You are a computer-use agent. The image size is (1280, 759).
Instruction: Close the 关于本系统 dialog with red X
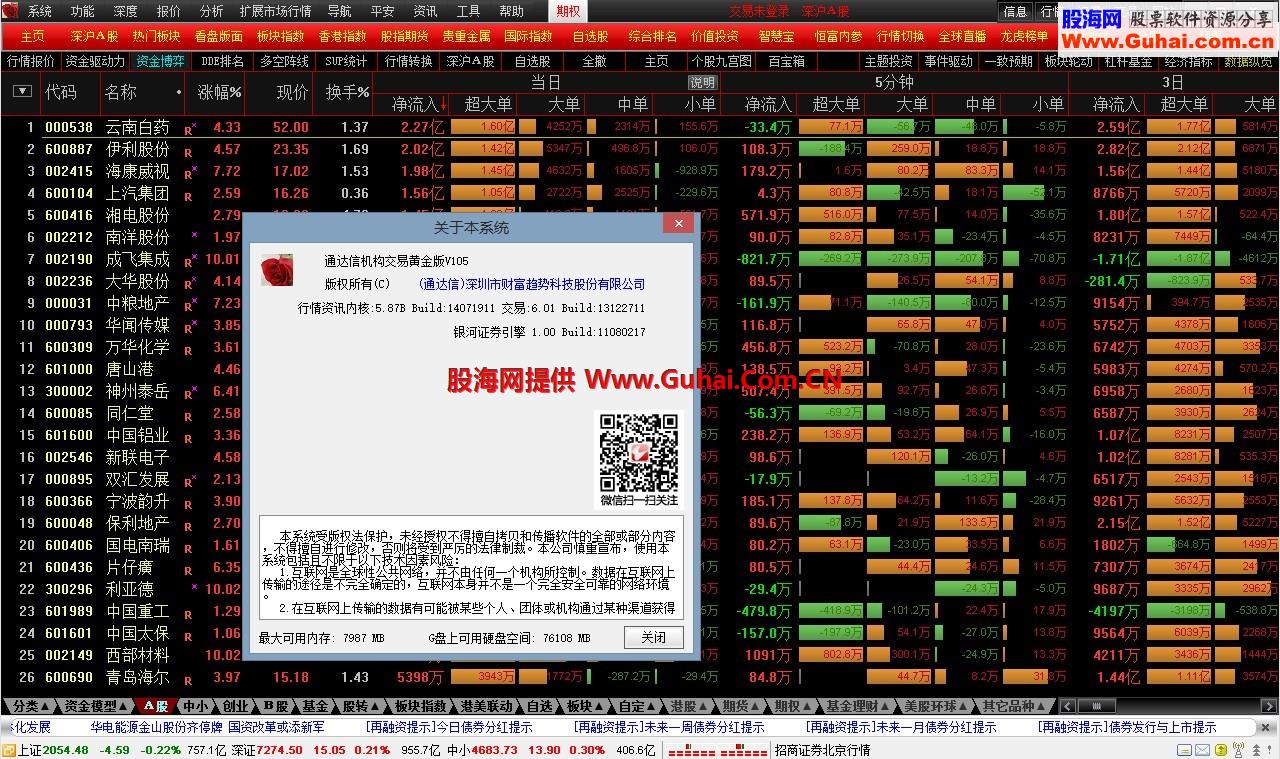coord(679,224)
